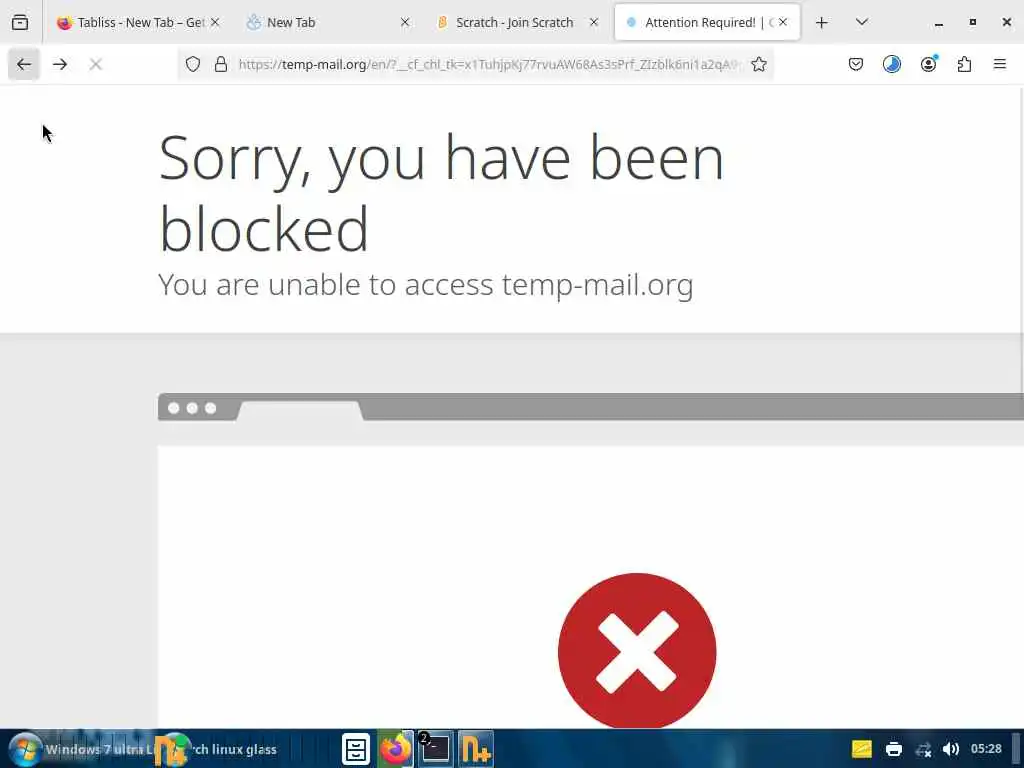This screenshot has width=1024, height=768.
Task: Stop loading the current page
Action: click(95, 64)
